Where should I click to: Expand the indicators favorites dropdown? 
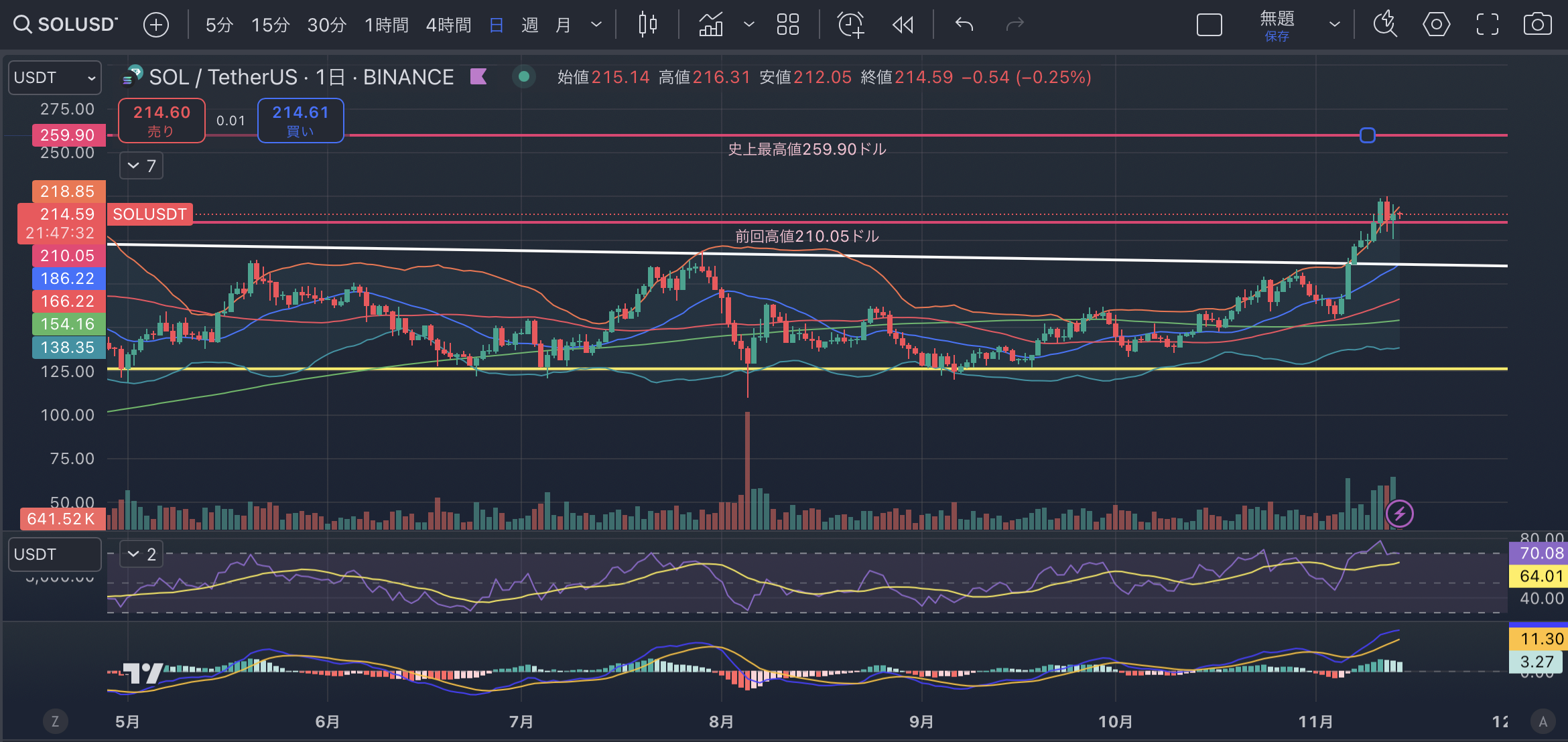click(749, 25)
